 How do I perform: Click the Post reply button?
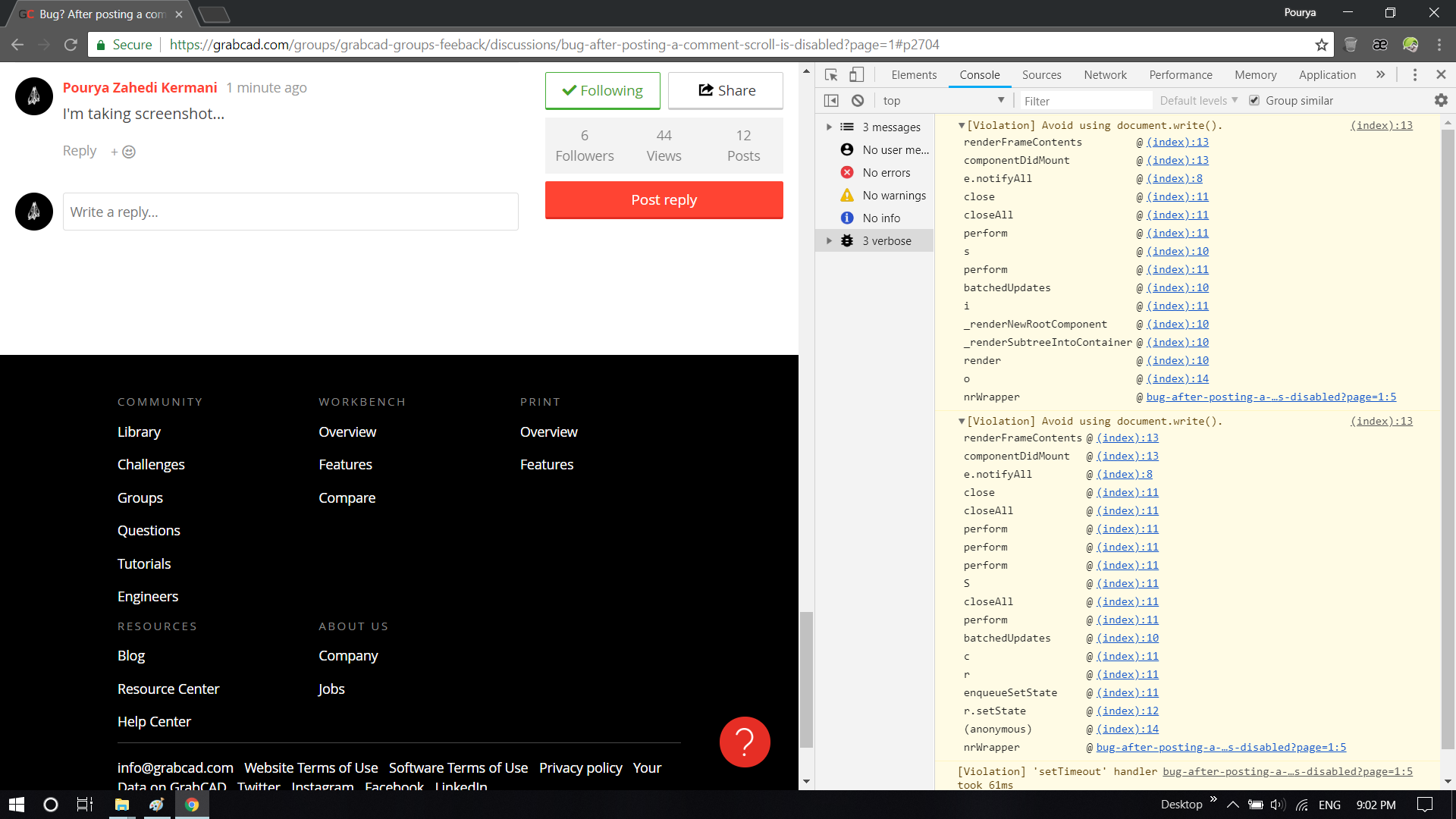tap(664, 200)
